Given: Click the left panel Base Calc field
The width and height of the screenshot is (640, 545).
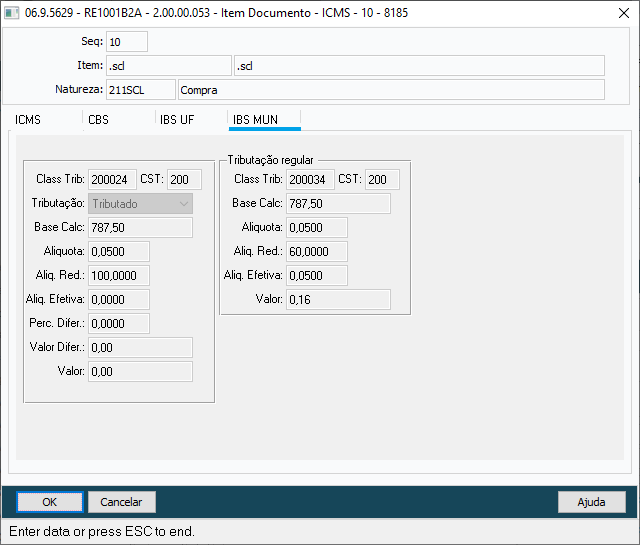Looking at the screenshot, I should [x=140, y=227].
